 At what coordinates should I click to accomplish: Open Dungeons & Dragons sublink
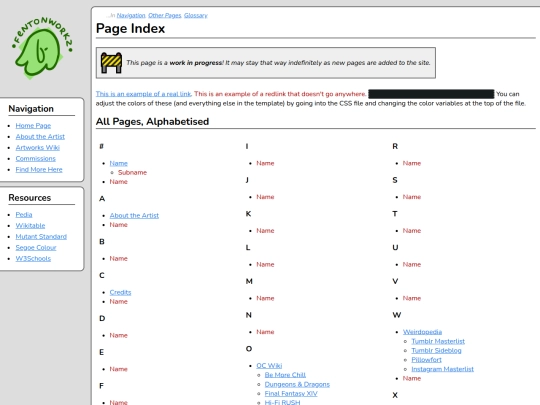pyautogui.click(x=297, y=384)
